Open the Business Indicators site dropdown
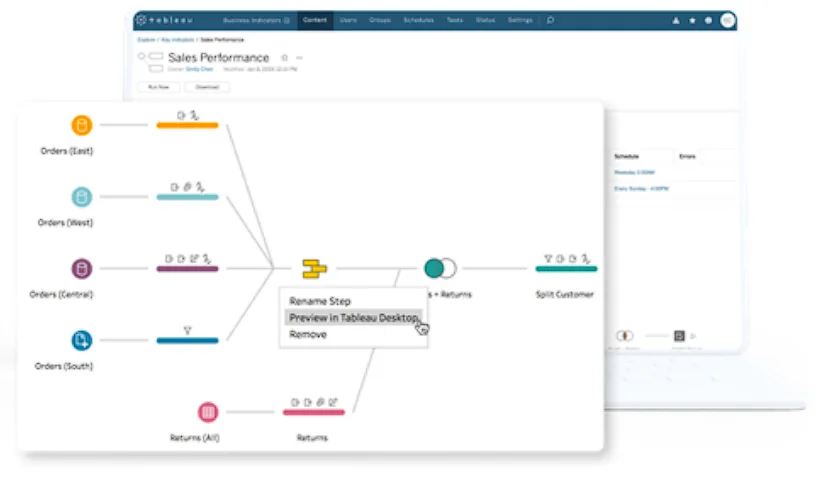This screenshot has height=478, width=833. tap(256, 20)
